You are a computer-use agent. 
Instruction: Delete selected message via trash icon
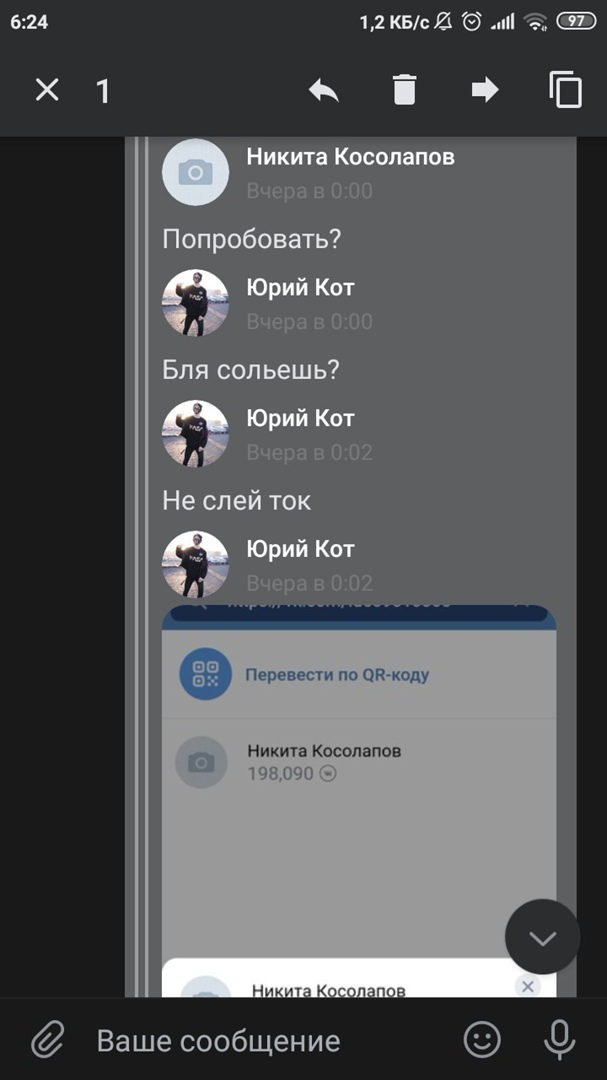tap(404, 90)
